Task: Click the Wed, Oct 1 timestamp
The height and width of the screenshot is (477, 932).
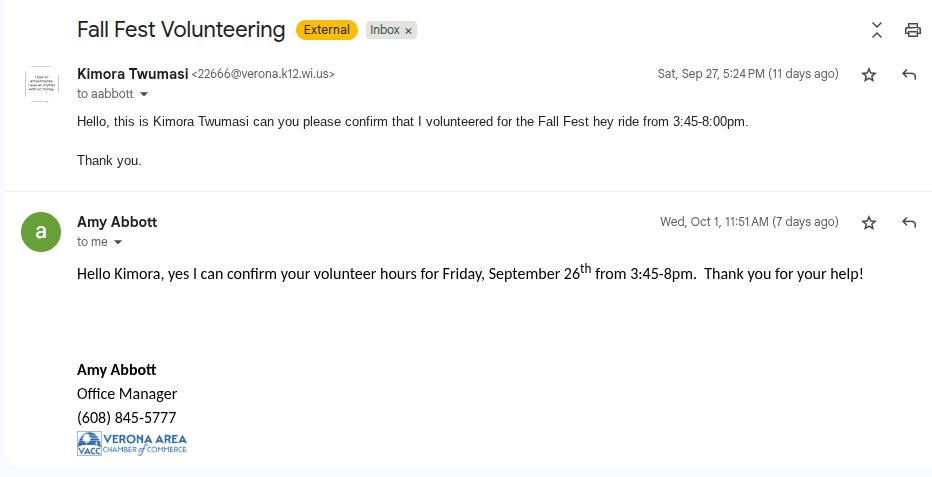Action: [749, 222]
